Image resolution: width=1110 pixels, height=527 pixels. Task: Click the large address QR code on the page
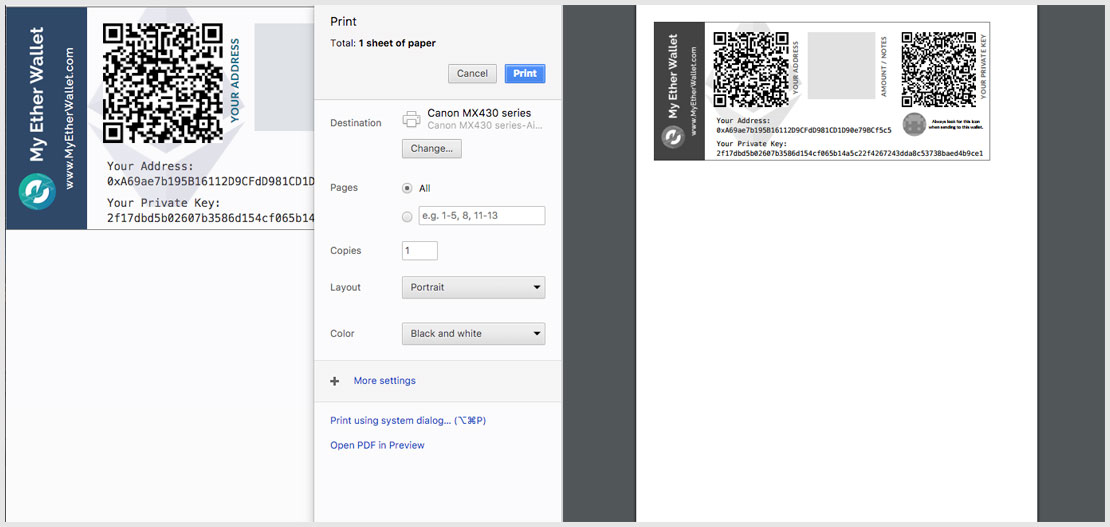pyautogui.click(x=163, y=83)
